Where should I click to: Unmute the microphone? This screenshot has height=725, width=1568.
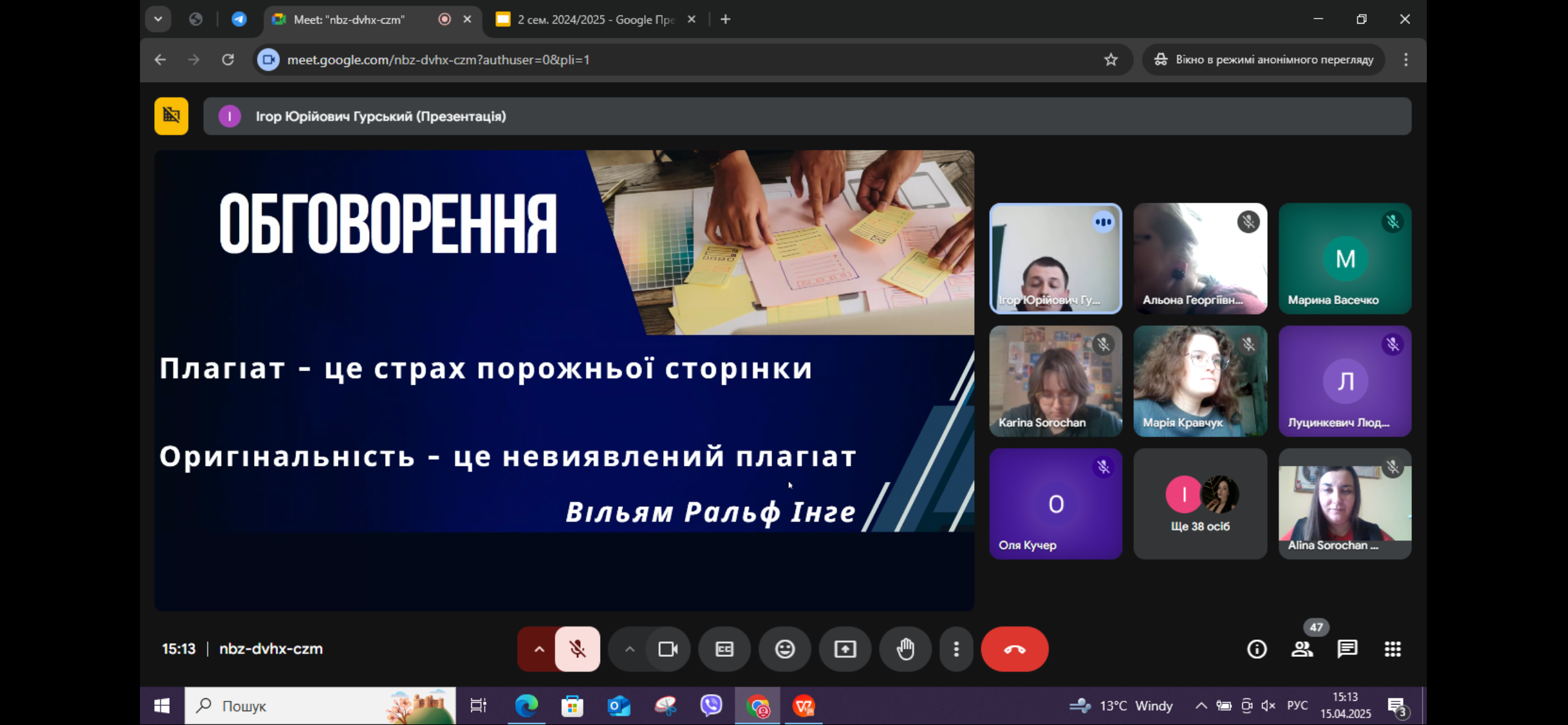[577, 649]
